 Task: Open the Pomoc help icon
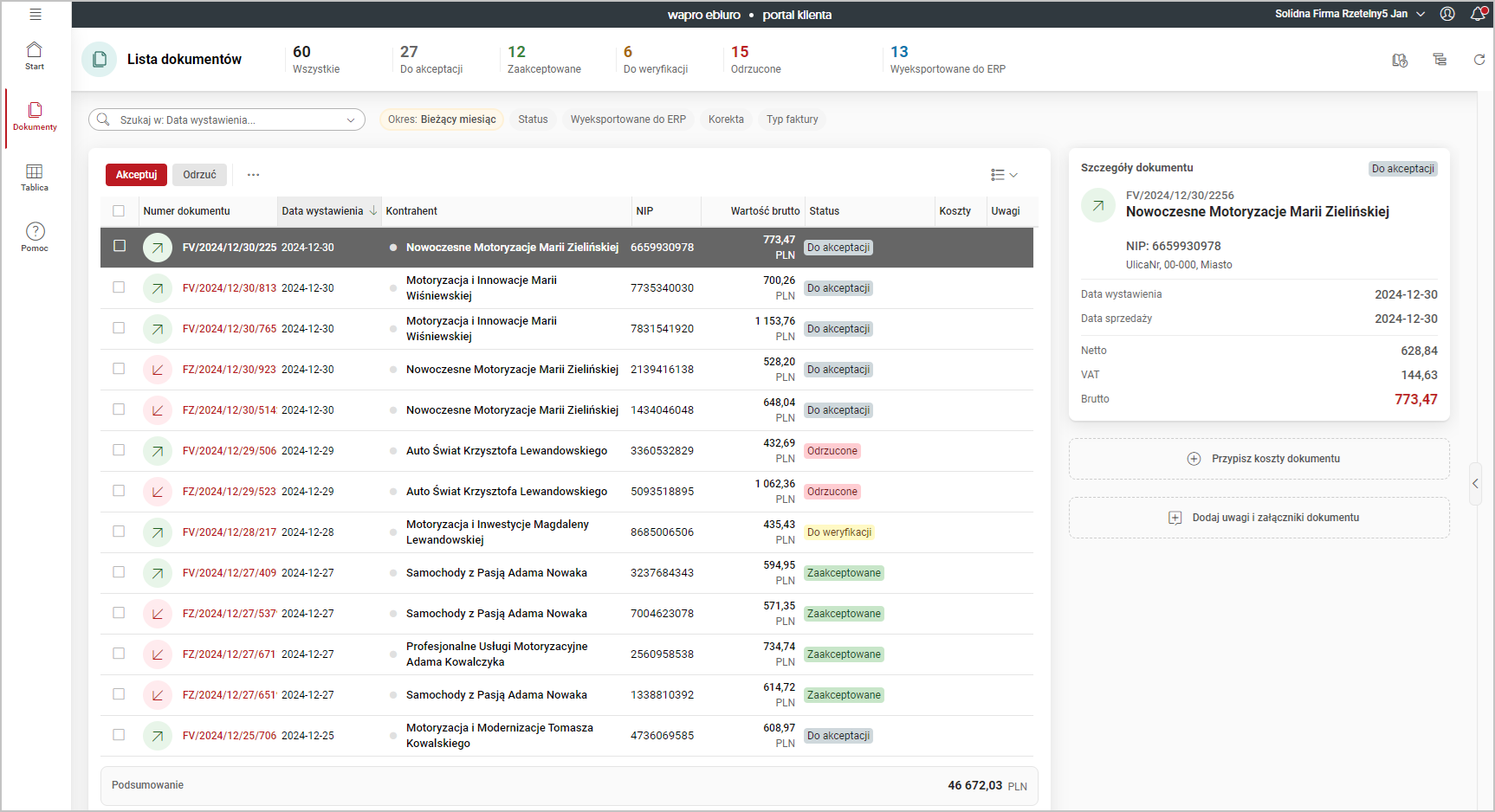36,231
